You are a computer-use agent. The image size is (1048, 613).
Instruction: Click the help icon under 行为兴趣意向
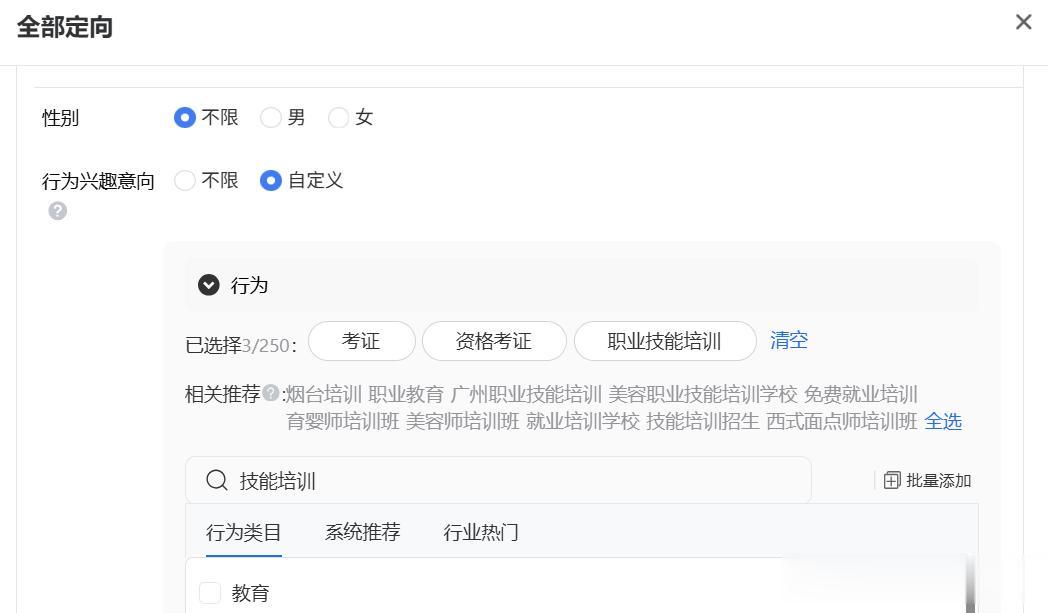click(x=58, y=211)
